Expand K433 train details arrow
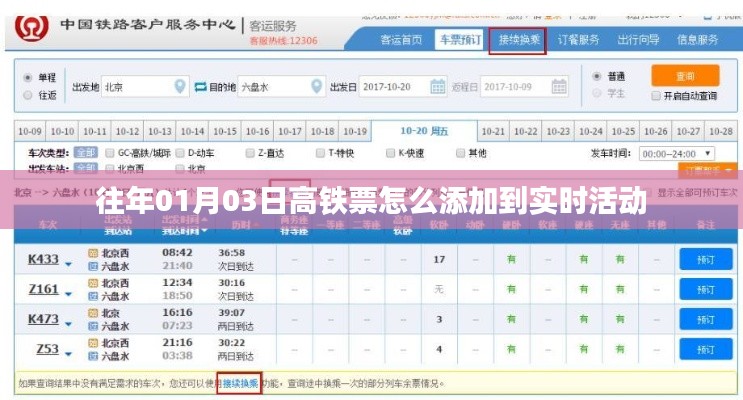This screenshot has width=743, height=400. (x=69, y=263)
